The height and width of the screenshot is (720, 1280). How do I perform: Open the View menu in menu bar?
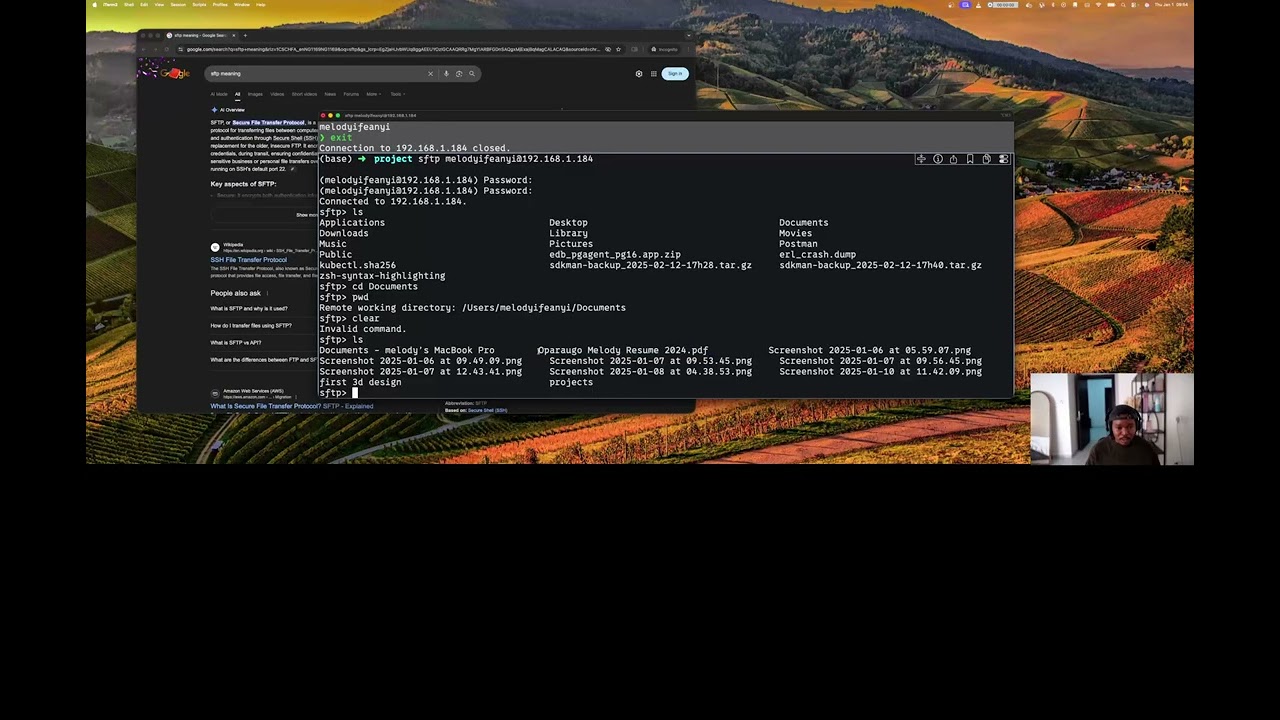pyautogui.click(x=159, y=5)
